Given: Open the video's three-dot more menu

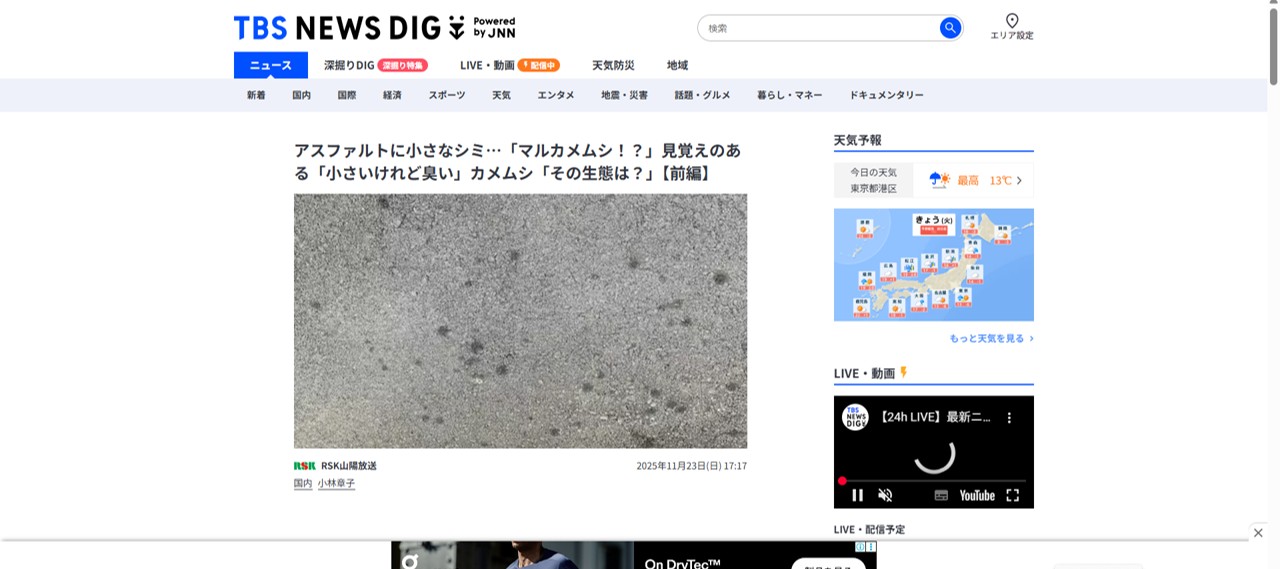Looking at the screenshot, I should point(1009,418).
